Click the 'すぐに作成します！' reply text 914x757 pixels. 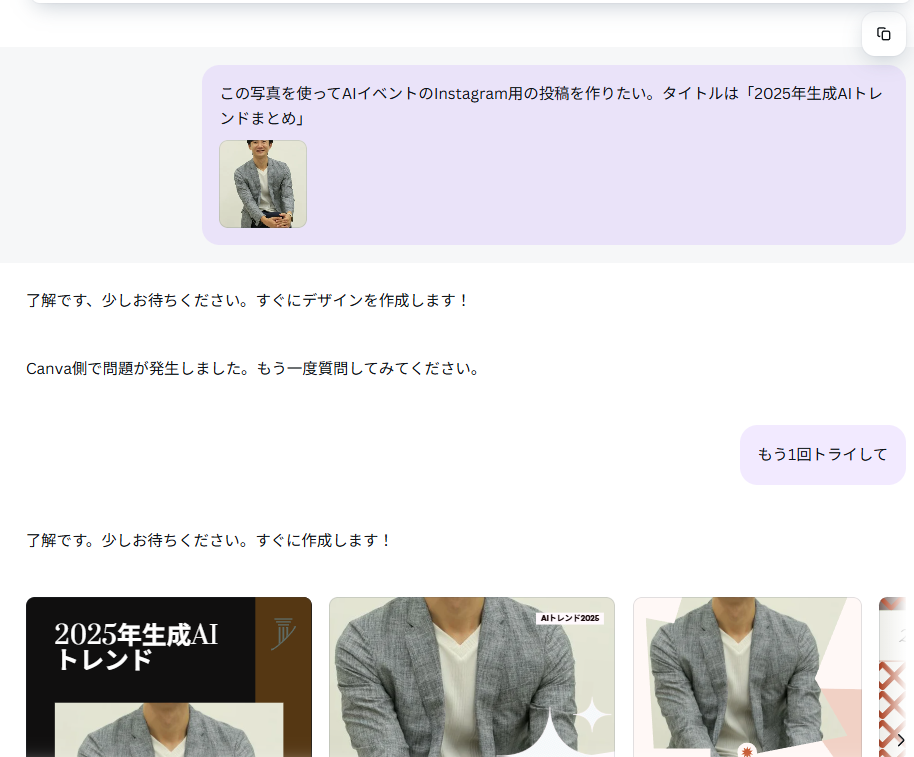point(210,540)
